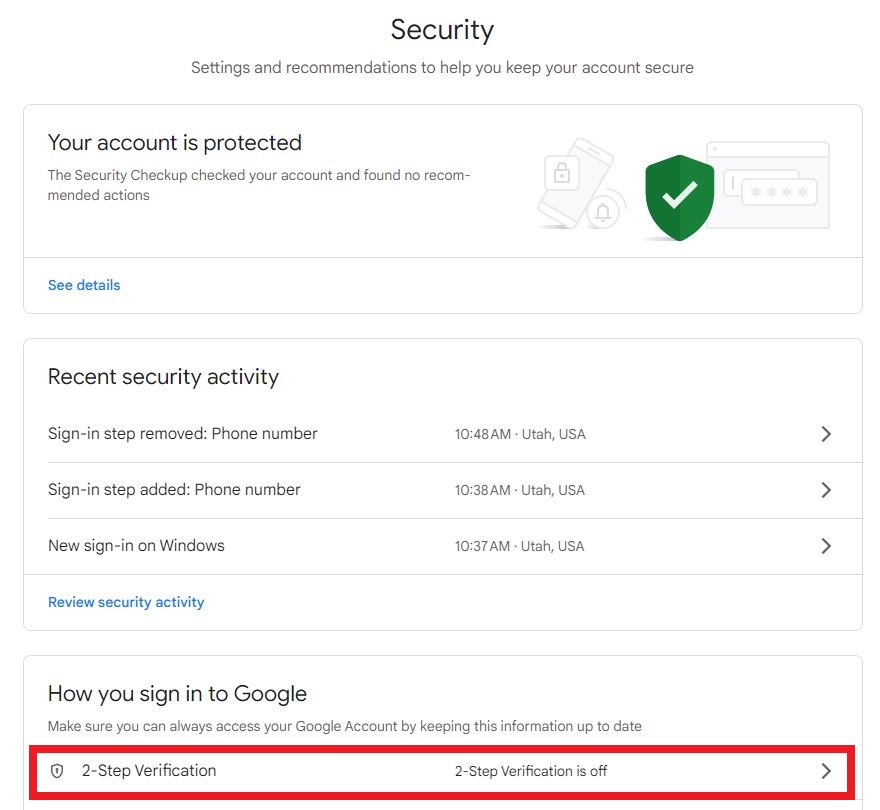Select 'Sign-in step removed: Phone number' entry
Screen dimensions: 880x810
coord(183,434)
